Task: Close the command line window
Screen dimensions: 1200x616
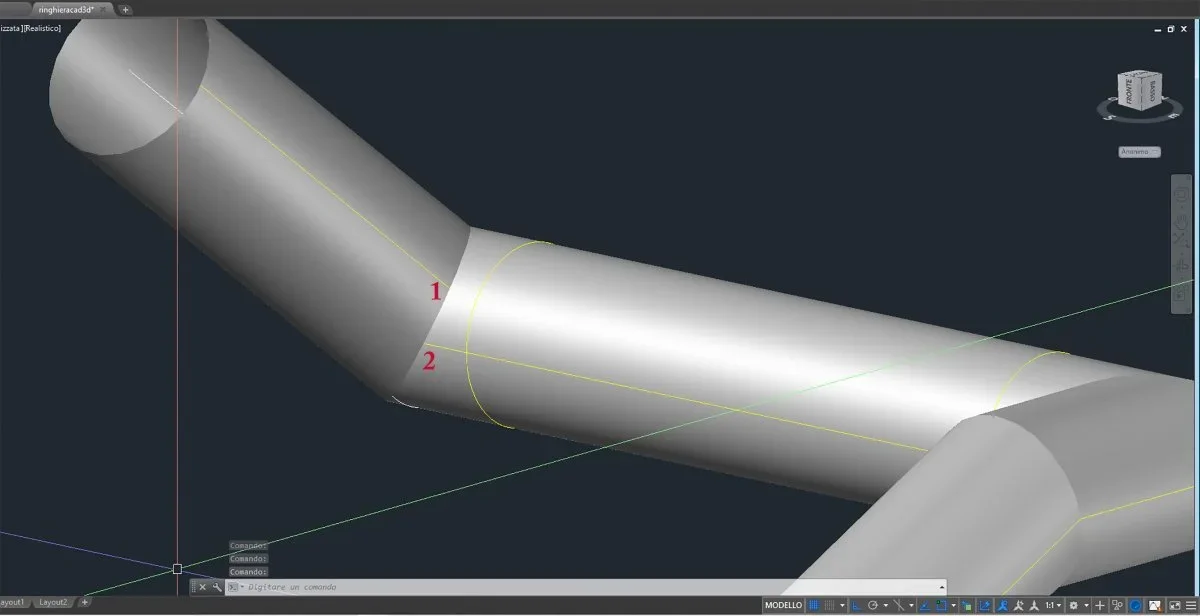Action: click(203, 587)
